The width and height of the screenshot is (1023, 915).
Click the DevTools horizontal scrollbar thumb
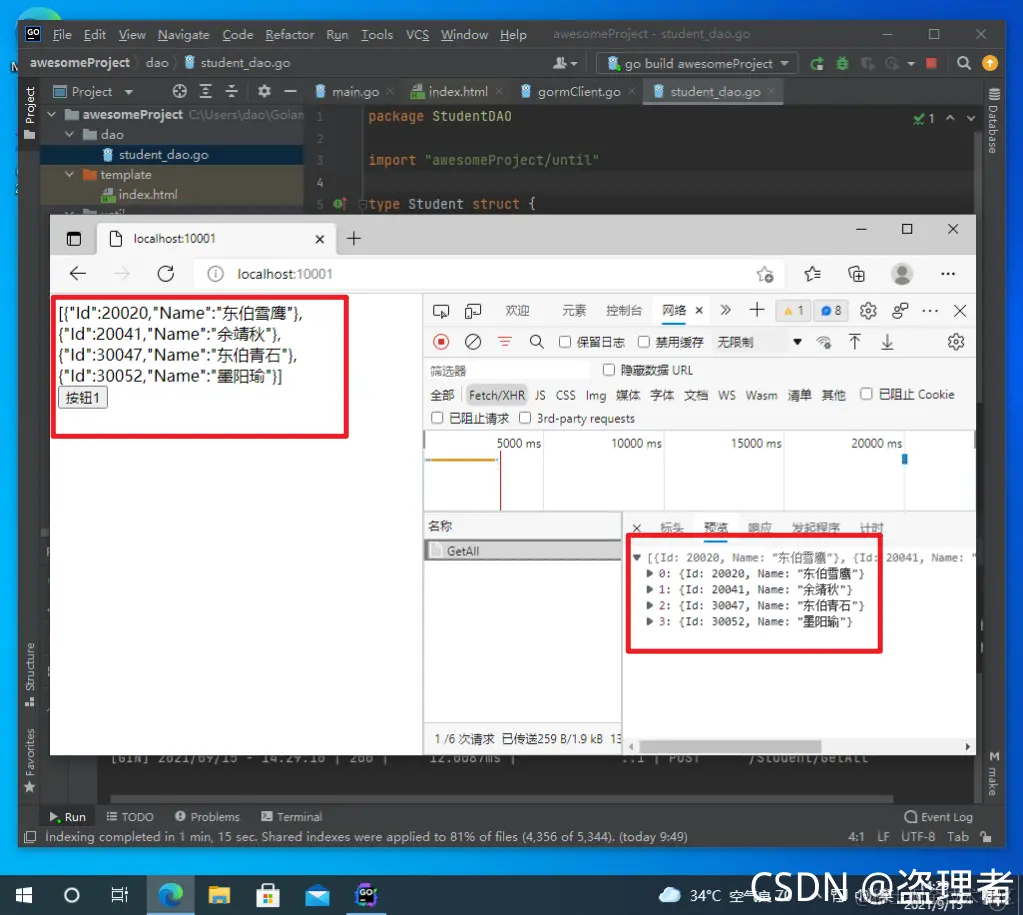730,747
